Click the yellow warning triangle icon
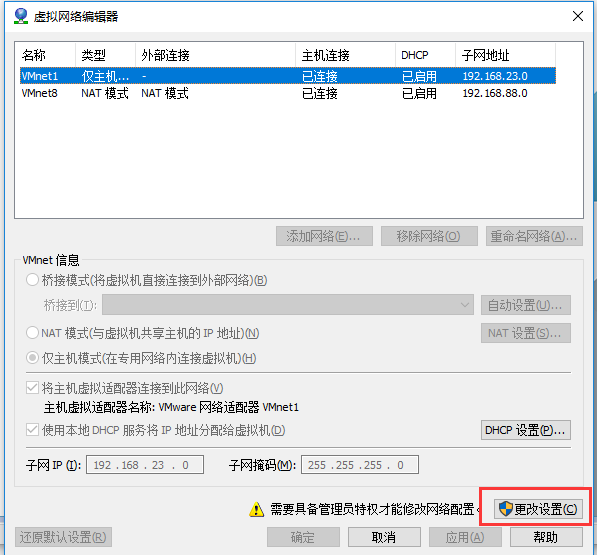The height and width of the screenshot is (555, 597). click(x=257, y=509)
